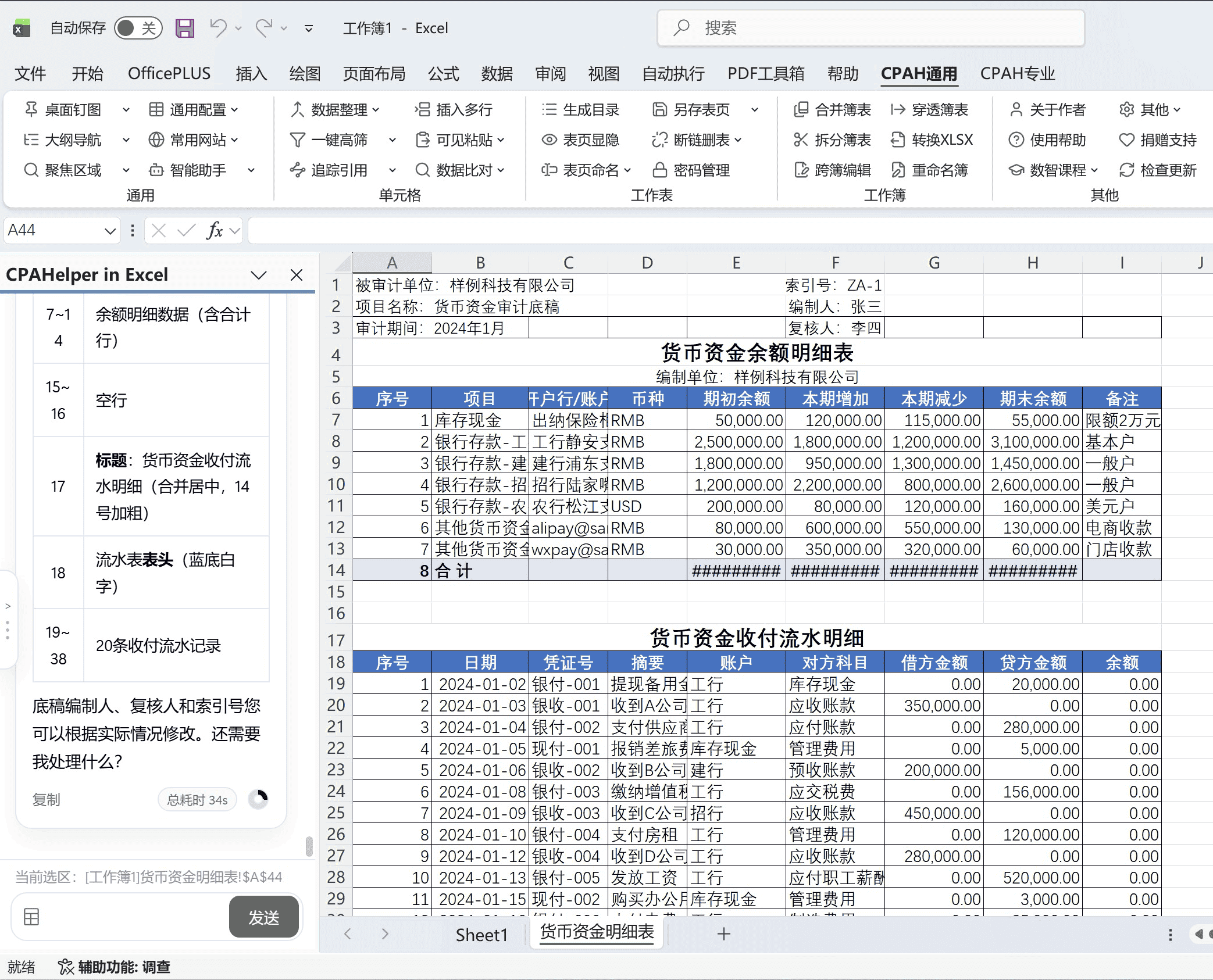Image resolution: width=1213 pixels, height=980 pixels.
Task: Switch to the 公式 ribbon tab
Action: [x=443, y=73]
